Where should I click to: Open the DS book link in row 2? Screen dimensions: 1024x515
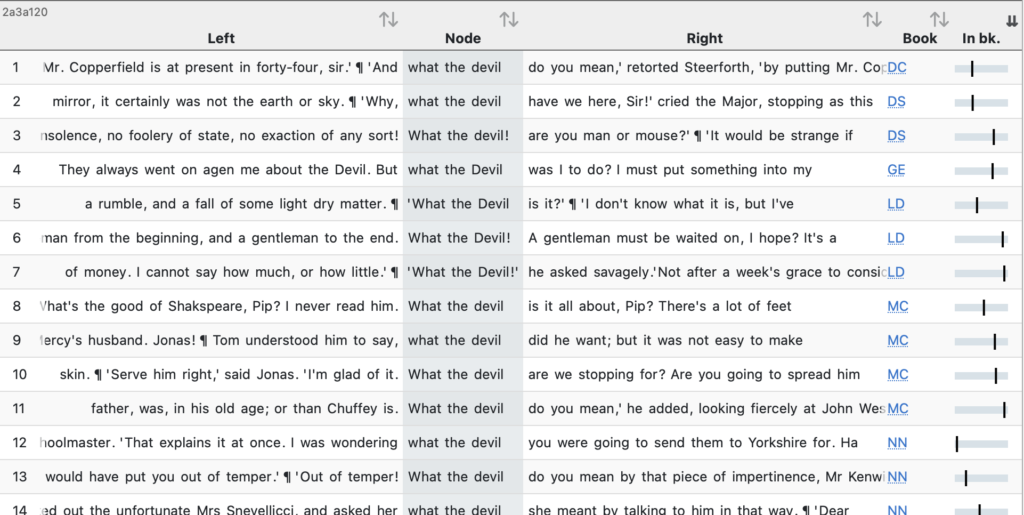point(897,102)
